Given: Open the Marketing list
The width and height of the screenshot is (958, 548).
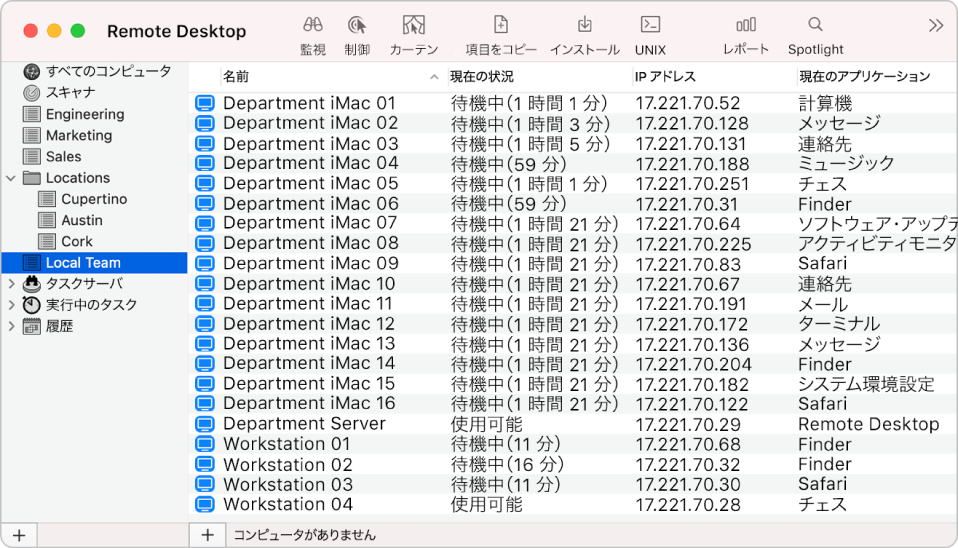Looking at the screenshot, I should pyautogui.click(x=79, y=136).
